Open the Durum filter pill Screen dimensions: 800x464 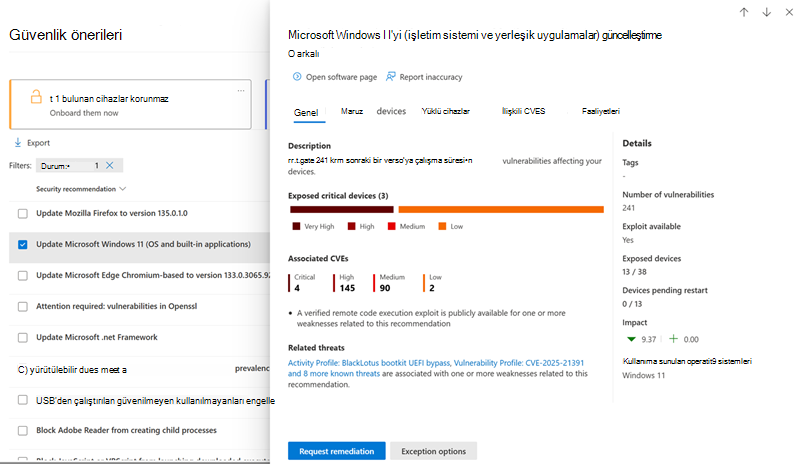tap(79, 165)
